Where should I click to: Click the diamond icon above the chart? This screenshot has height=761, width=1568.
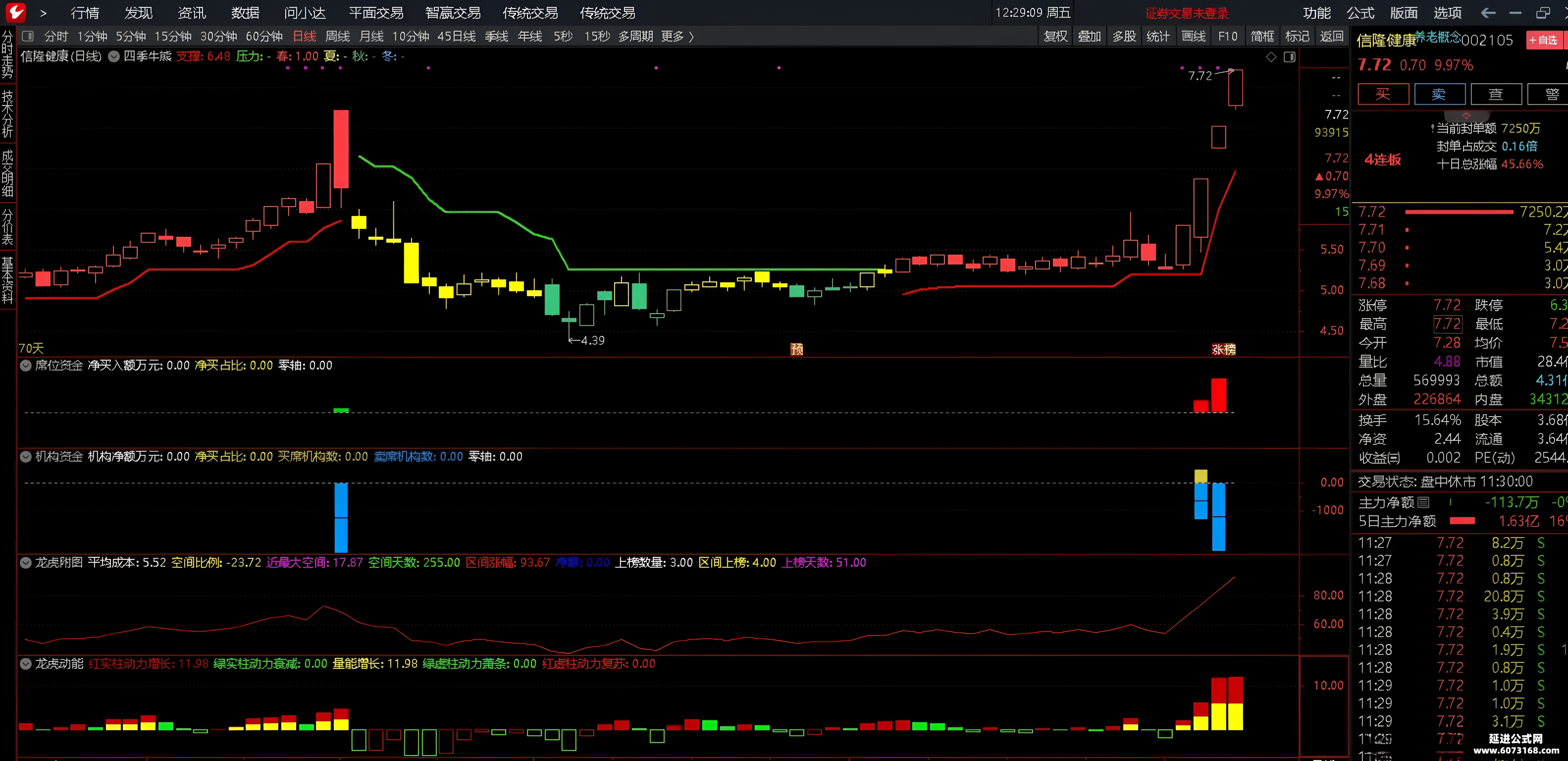(x=1271, y=56)
